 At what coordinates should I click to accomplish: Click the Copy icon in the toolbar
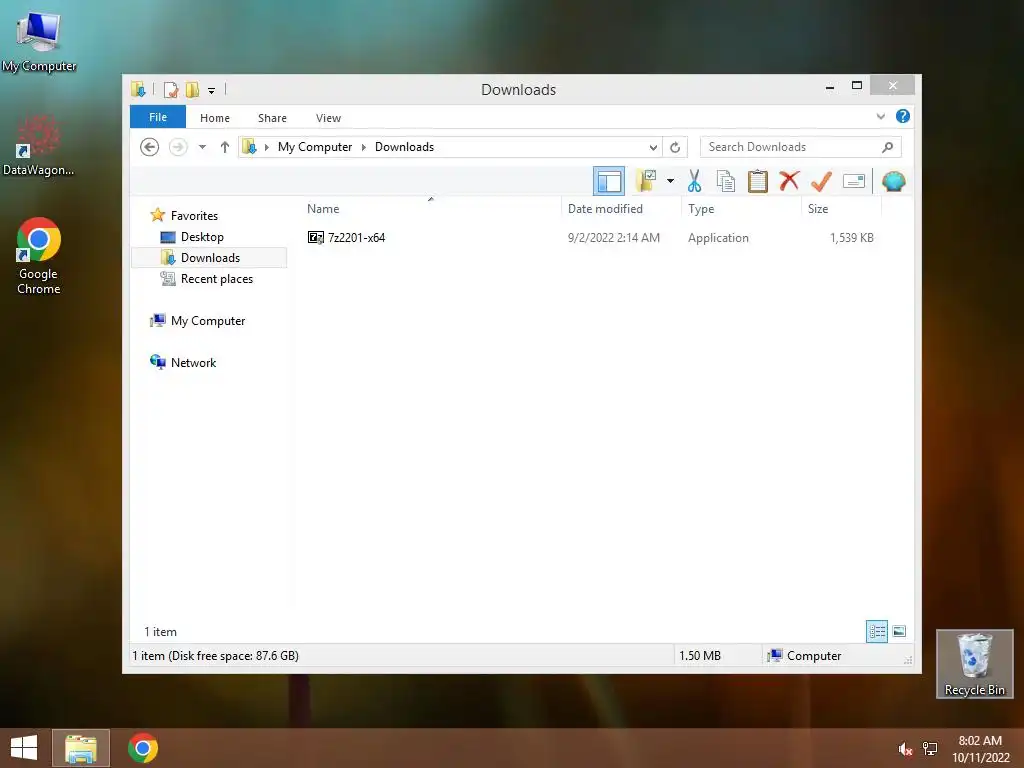pyautogui.click(x=726, y=181)
